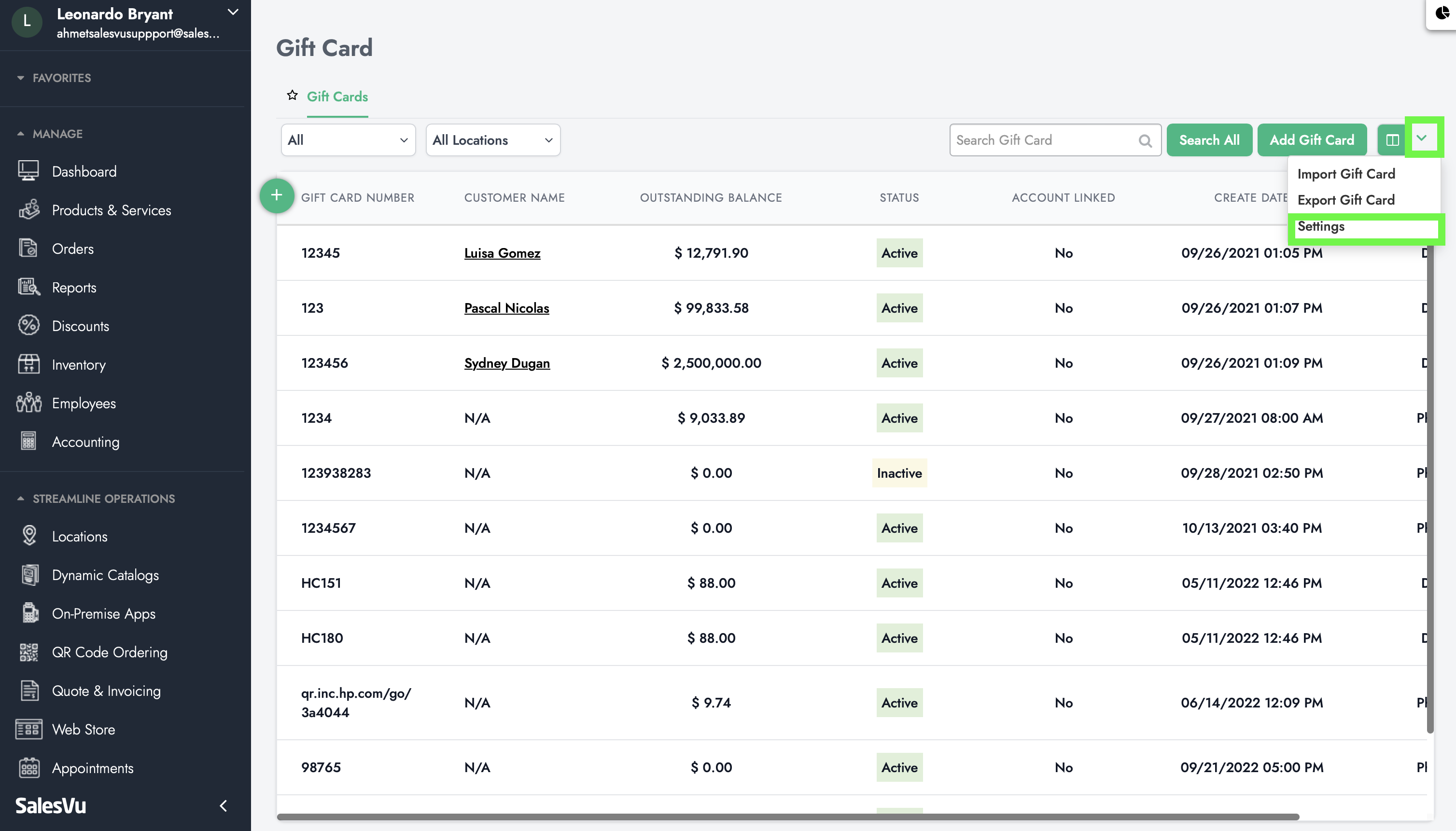
Task: Click the Employees people icon
Action: (28, 403)
